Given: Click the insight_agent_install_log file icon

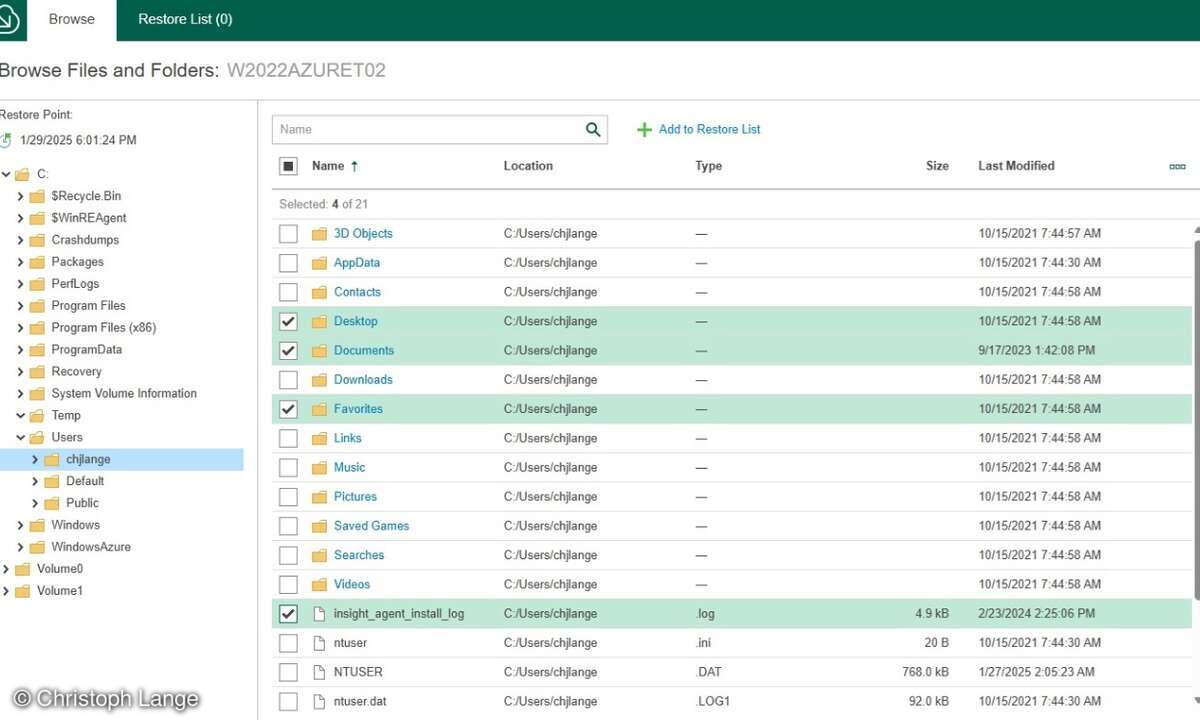Looking at the screenshot, I should tap(319, 614).
